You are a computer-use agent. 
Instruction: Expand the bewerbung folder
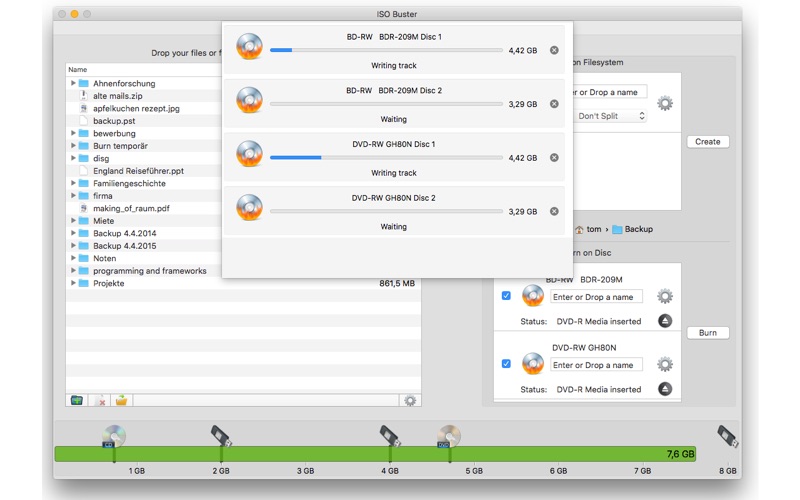click(x=73, y=133)
